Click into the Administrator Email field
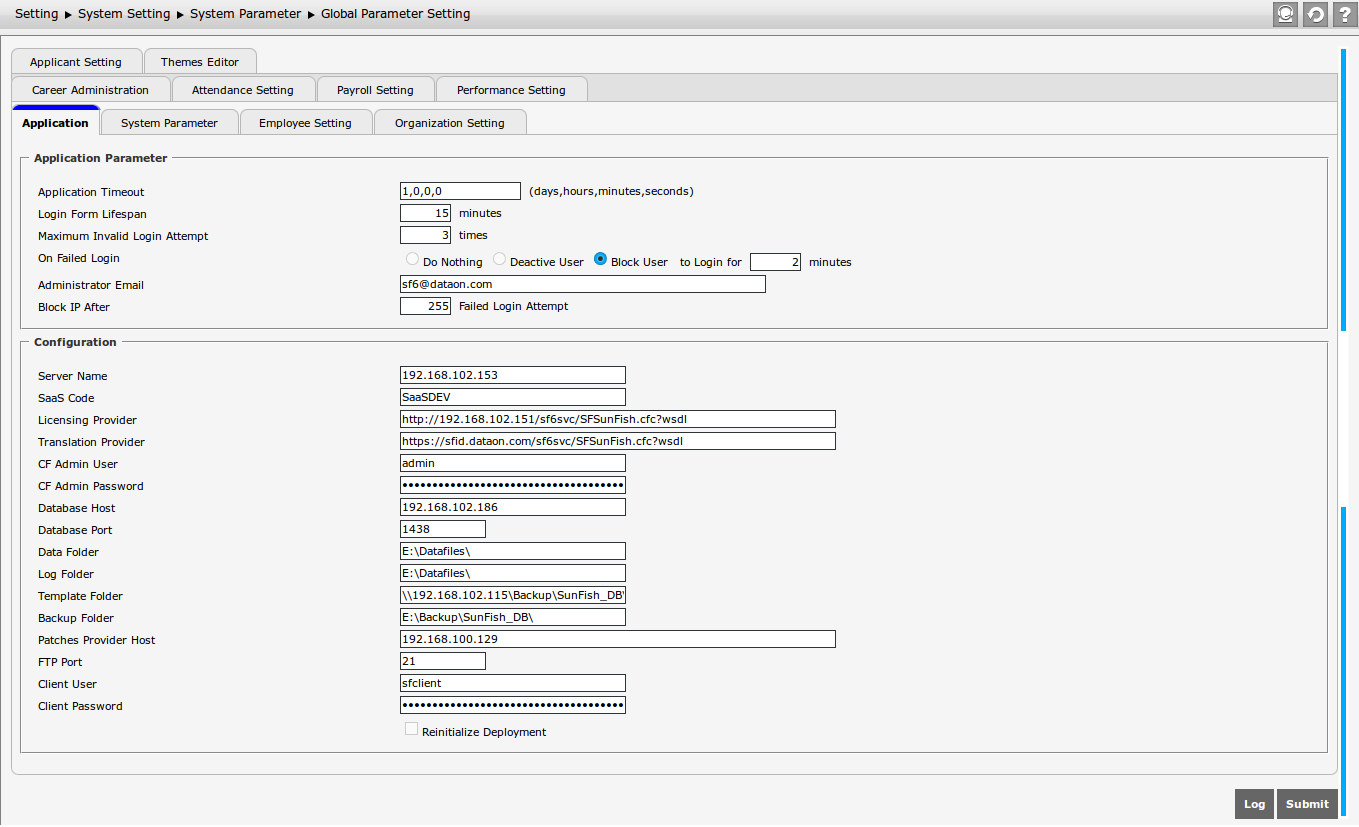 click(x=582, y=285)
